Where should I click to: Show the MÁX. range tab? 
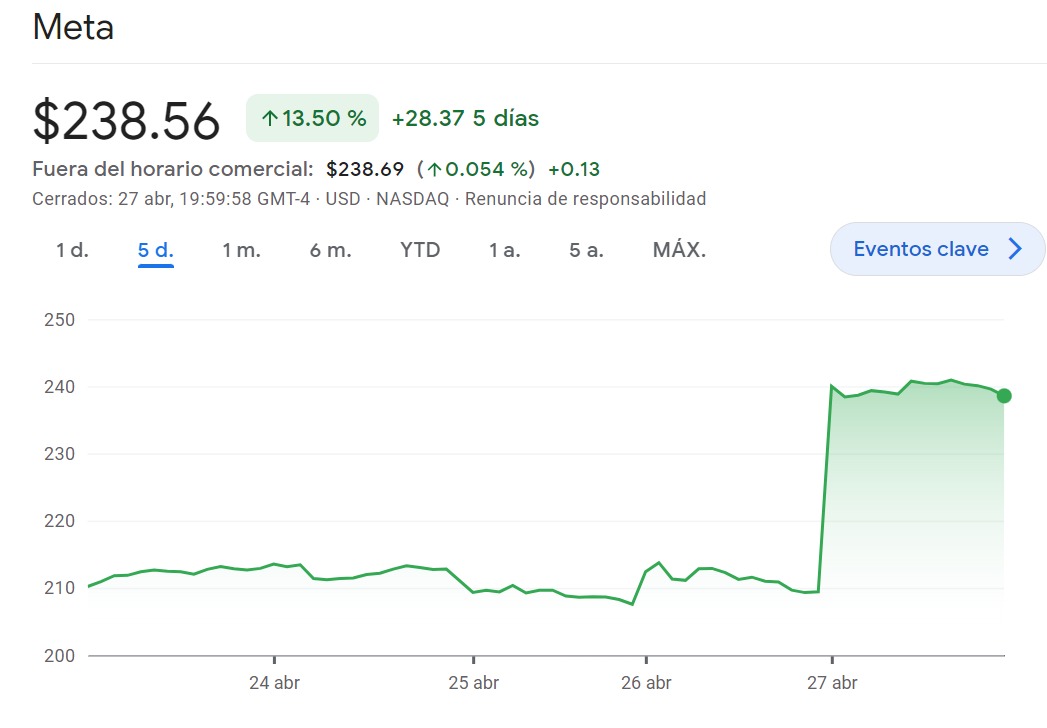pyautogui.click(x=679, y=249)
